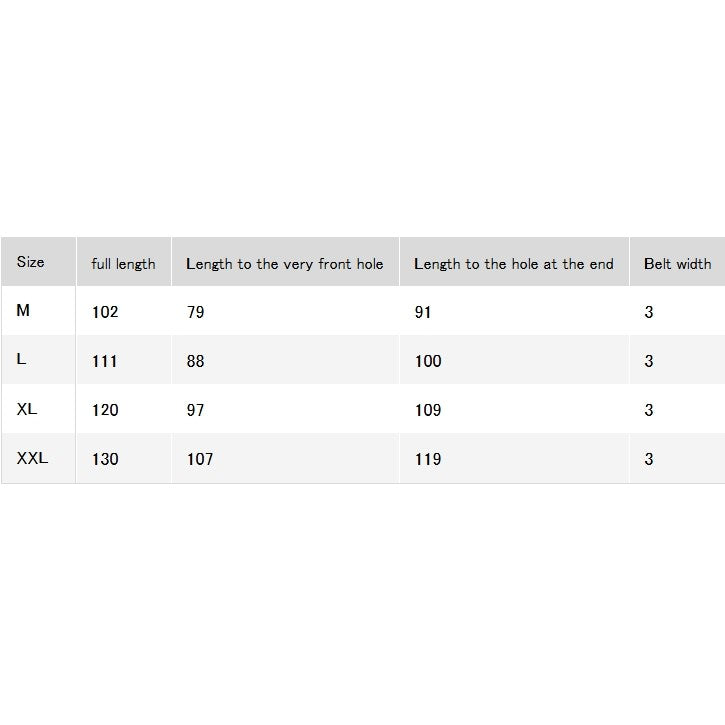Click the Size column header
This screenshot has height=725, width=725.
(x=31, y=262)
